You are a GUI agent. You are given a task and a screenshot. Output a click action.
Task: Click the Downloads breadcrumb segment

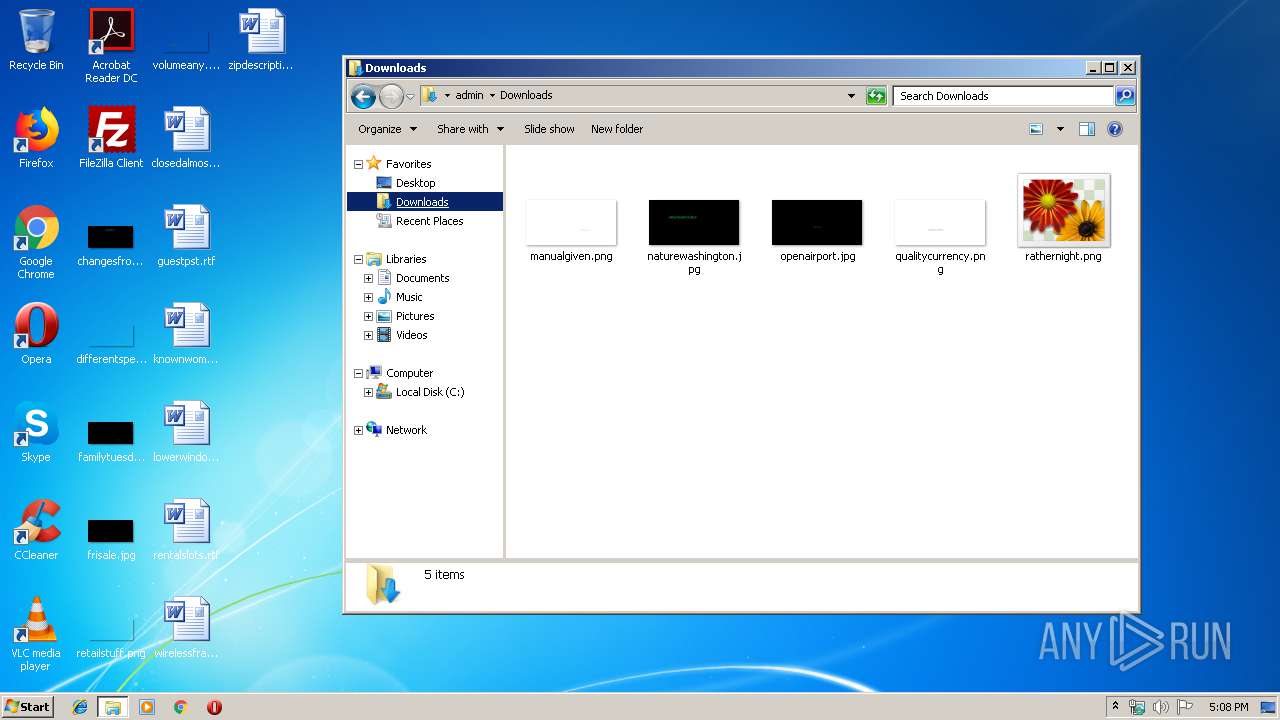(526, 96)
